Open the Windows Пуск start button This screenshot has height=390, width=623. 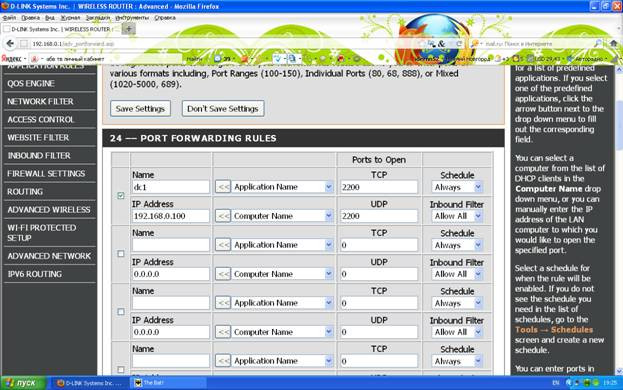[x=23, y=383]
